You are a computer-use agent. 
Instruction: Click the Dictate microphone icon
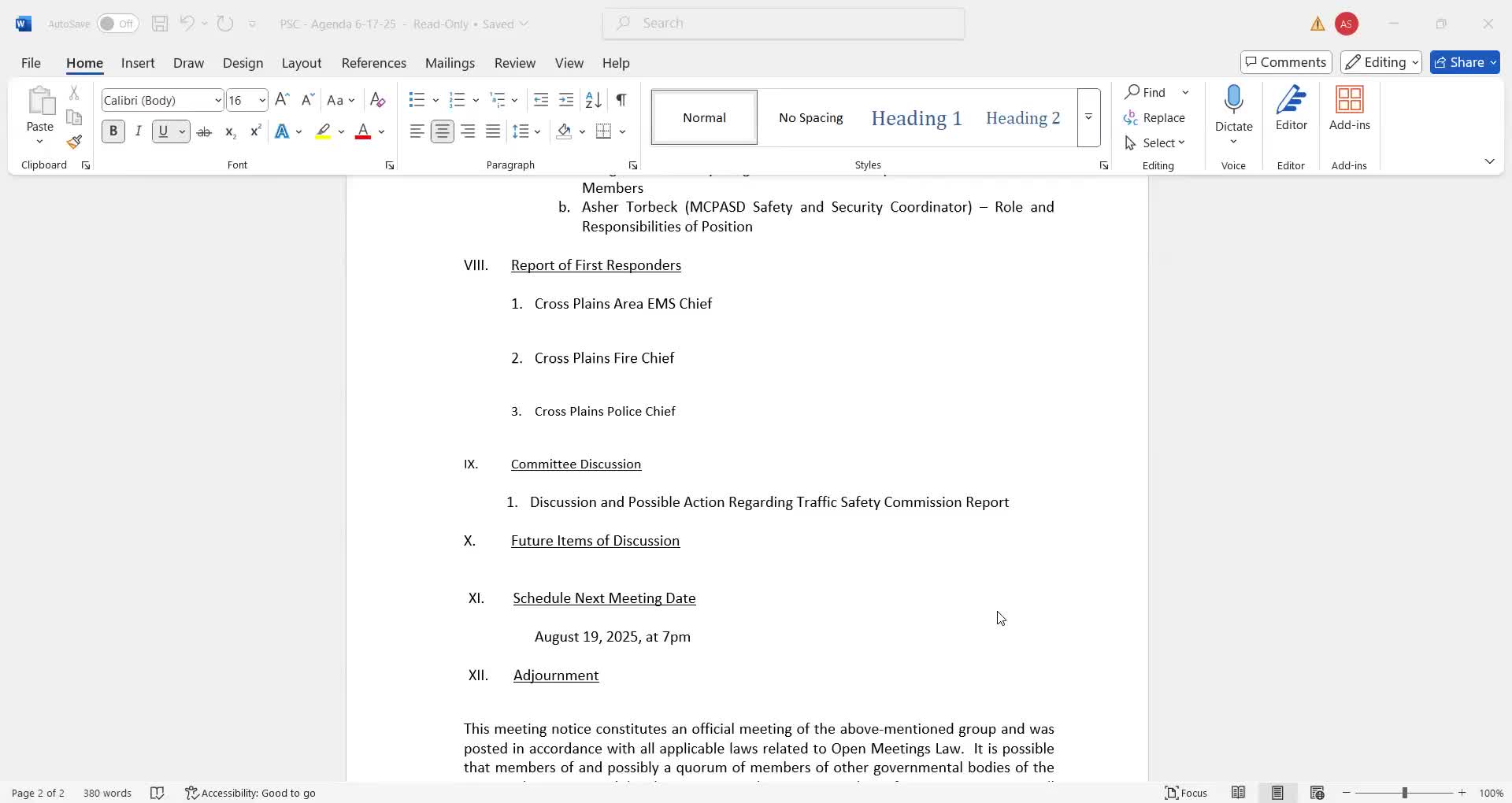pos(1233,101)
